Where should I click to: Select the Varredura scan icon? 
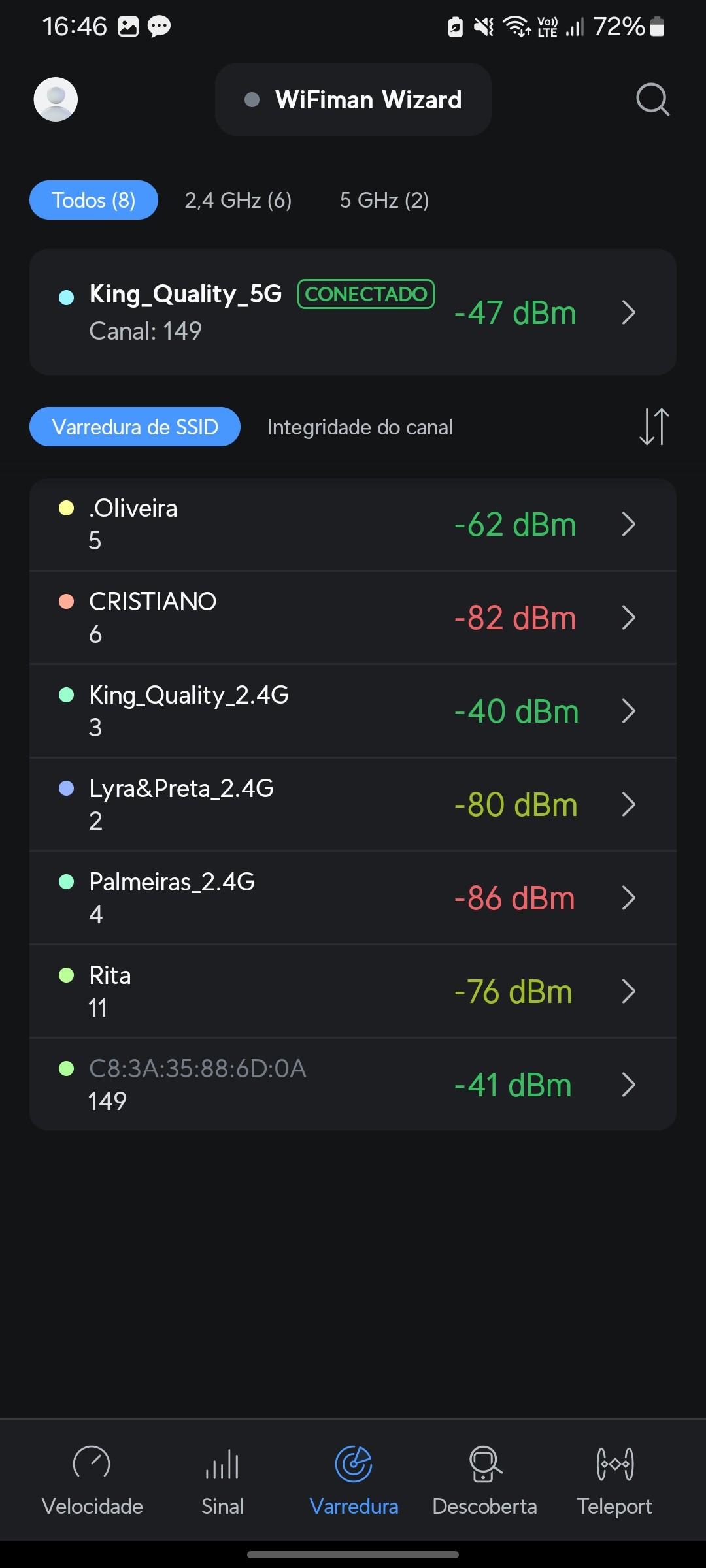[354, 1463]
